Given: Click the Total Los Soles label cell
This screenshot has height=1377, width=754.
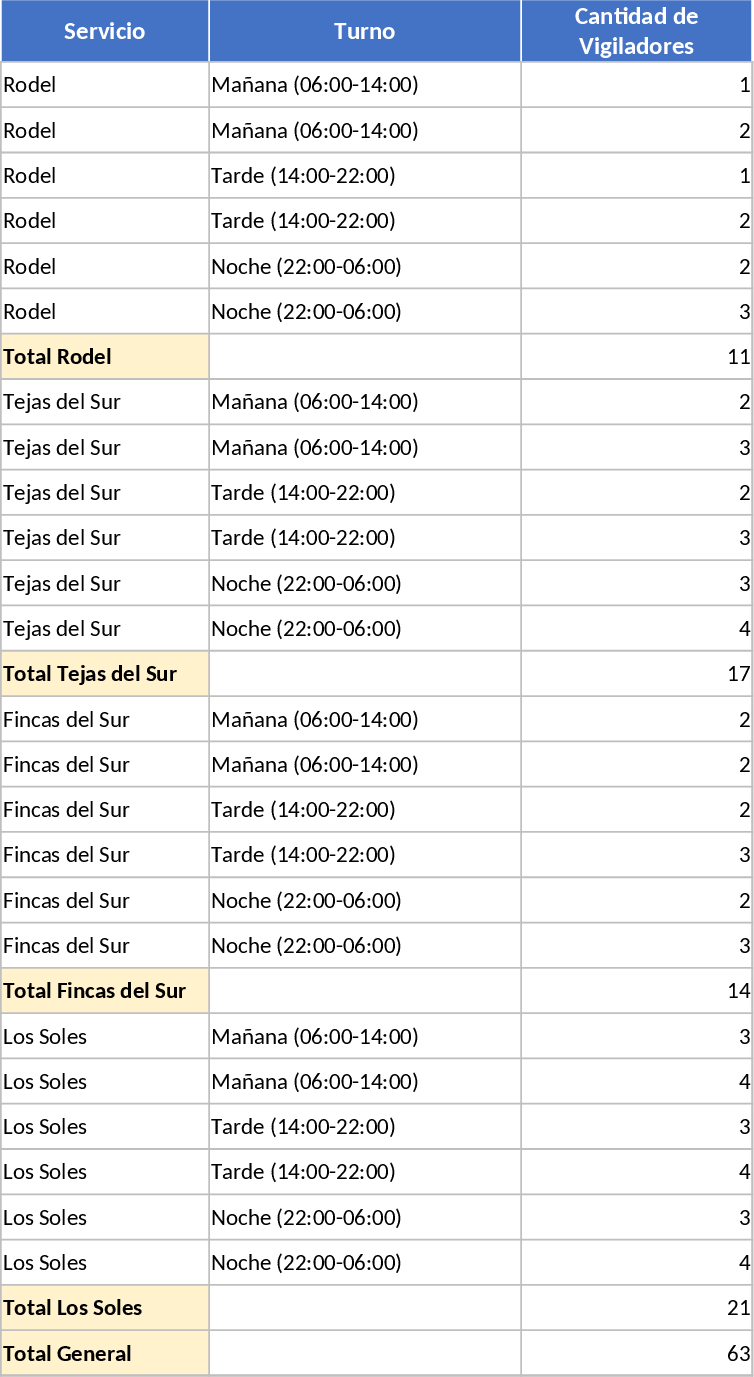Looking at the screenshot, I should coord(105,1308).
